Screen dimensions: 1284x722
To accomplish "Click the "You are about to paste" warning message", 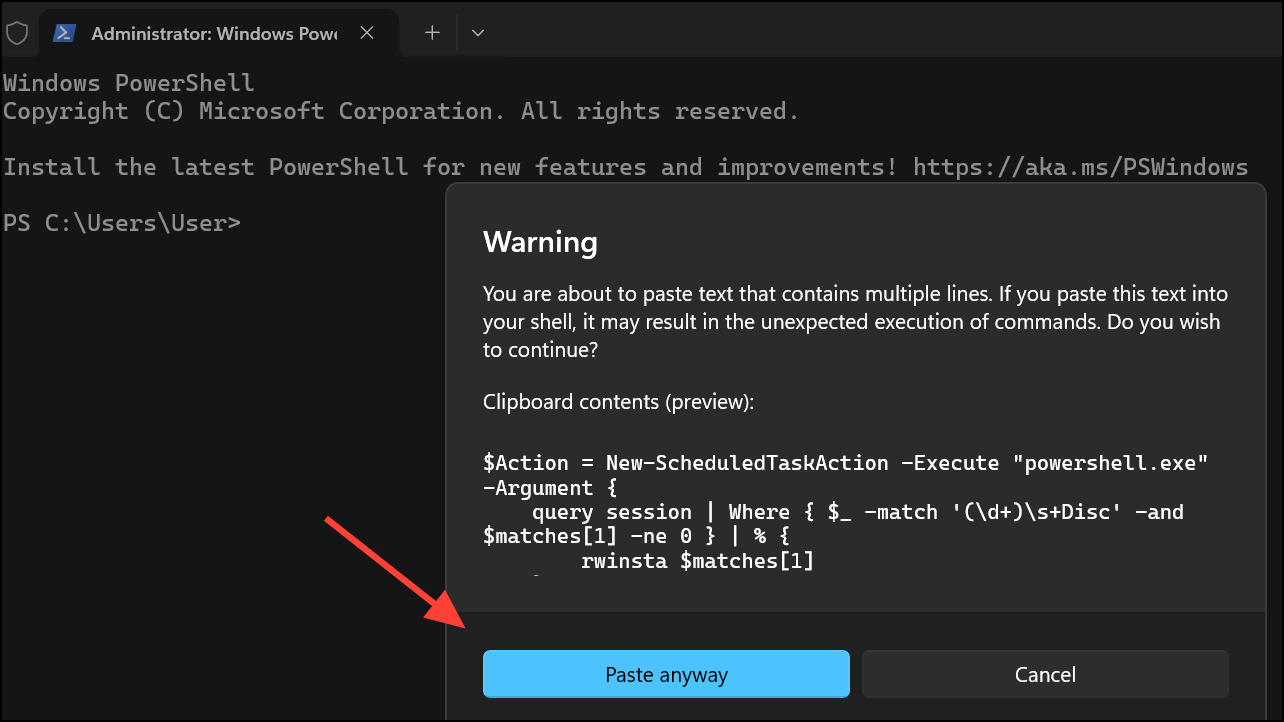I will tap(855, 323).
